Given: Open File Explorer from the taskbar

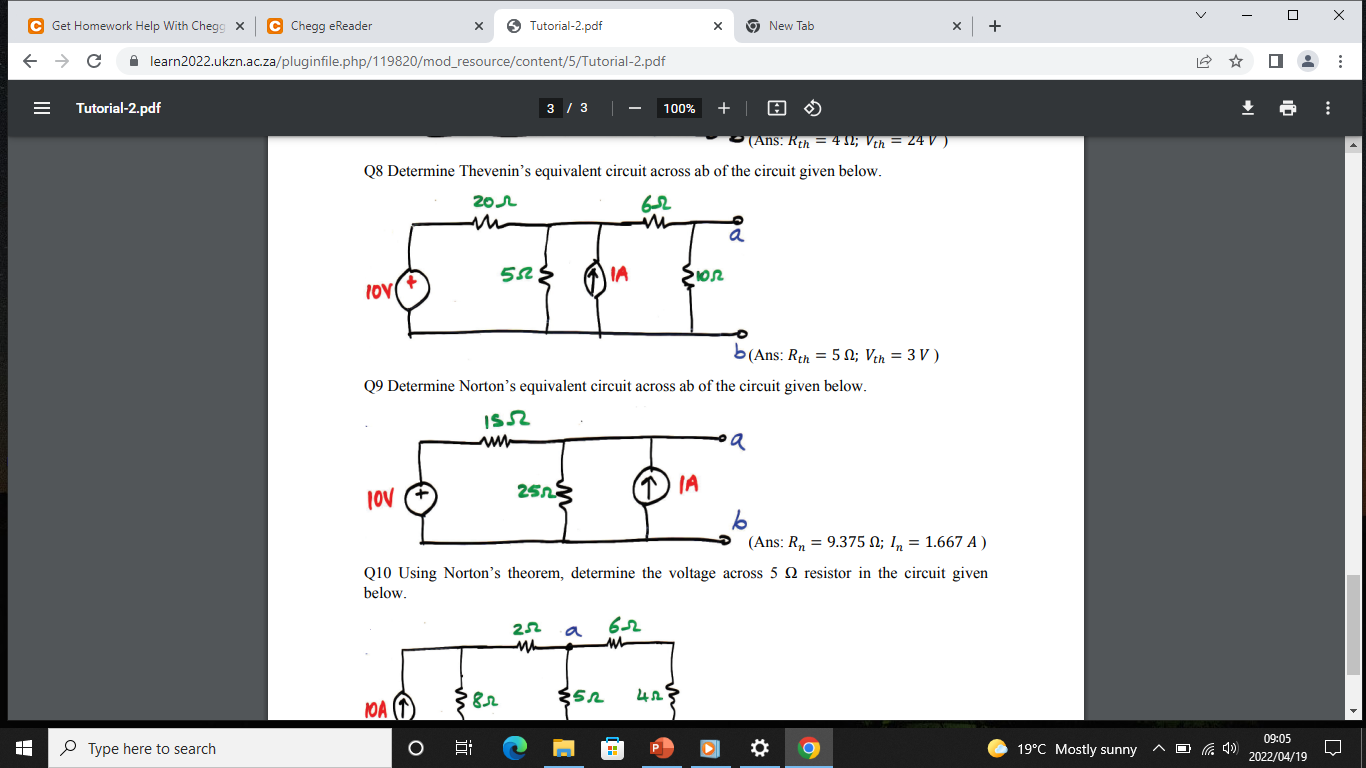Looking at the screenshot, I should coord(563,748).
